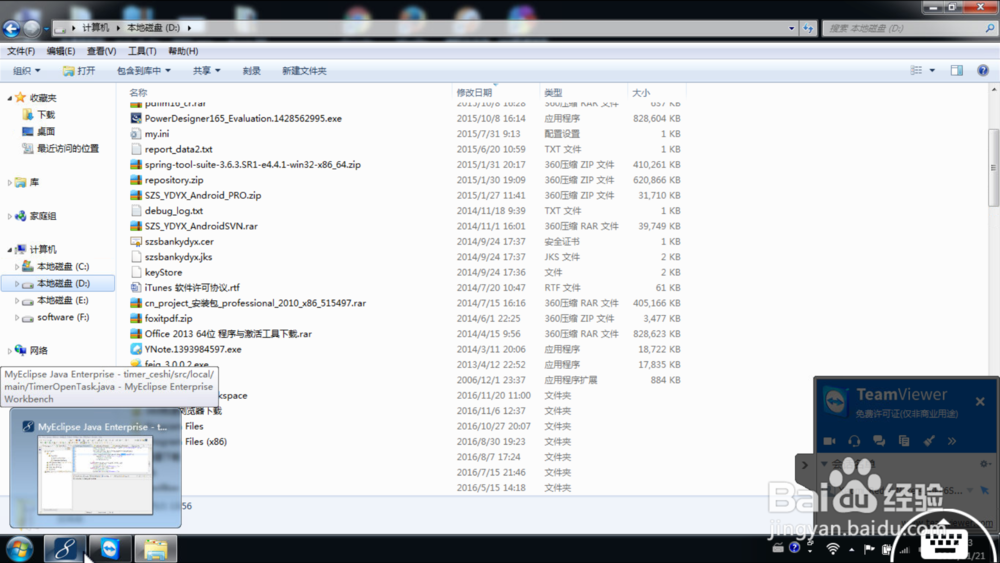1000x563 pixels.
Task: Open the 文件(F) menu
Action: click(x=21, y=51)
